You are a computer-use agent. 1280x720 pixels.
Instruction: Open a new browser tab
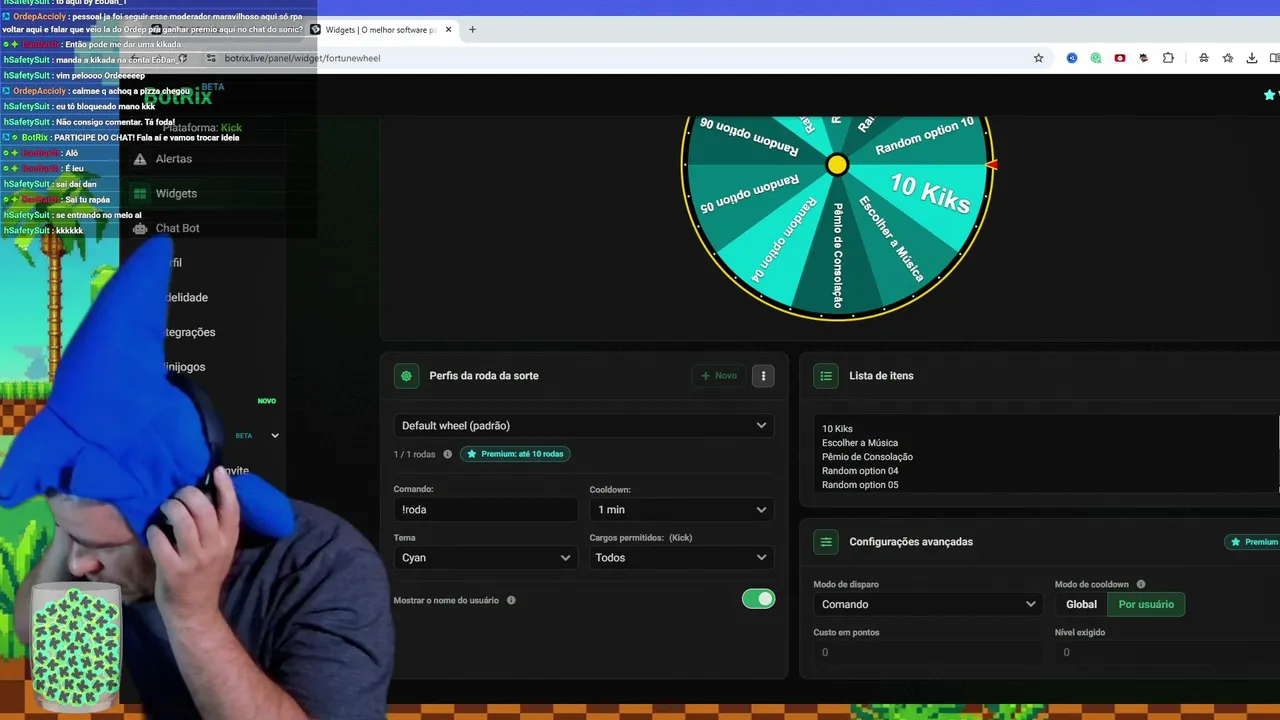coord(472,30)
